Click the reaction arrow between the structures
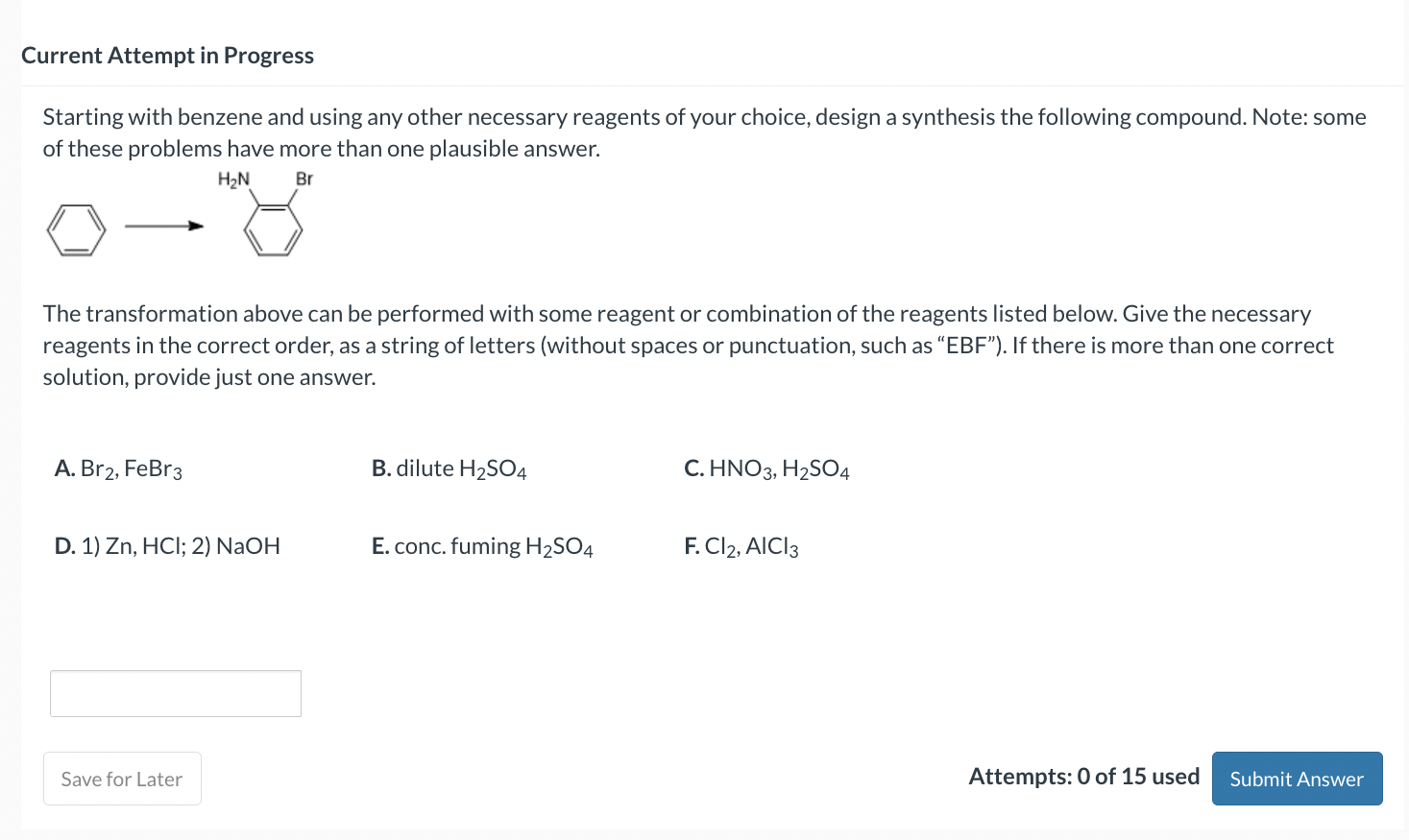 163,228
